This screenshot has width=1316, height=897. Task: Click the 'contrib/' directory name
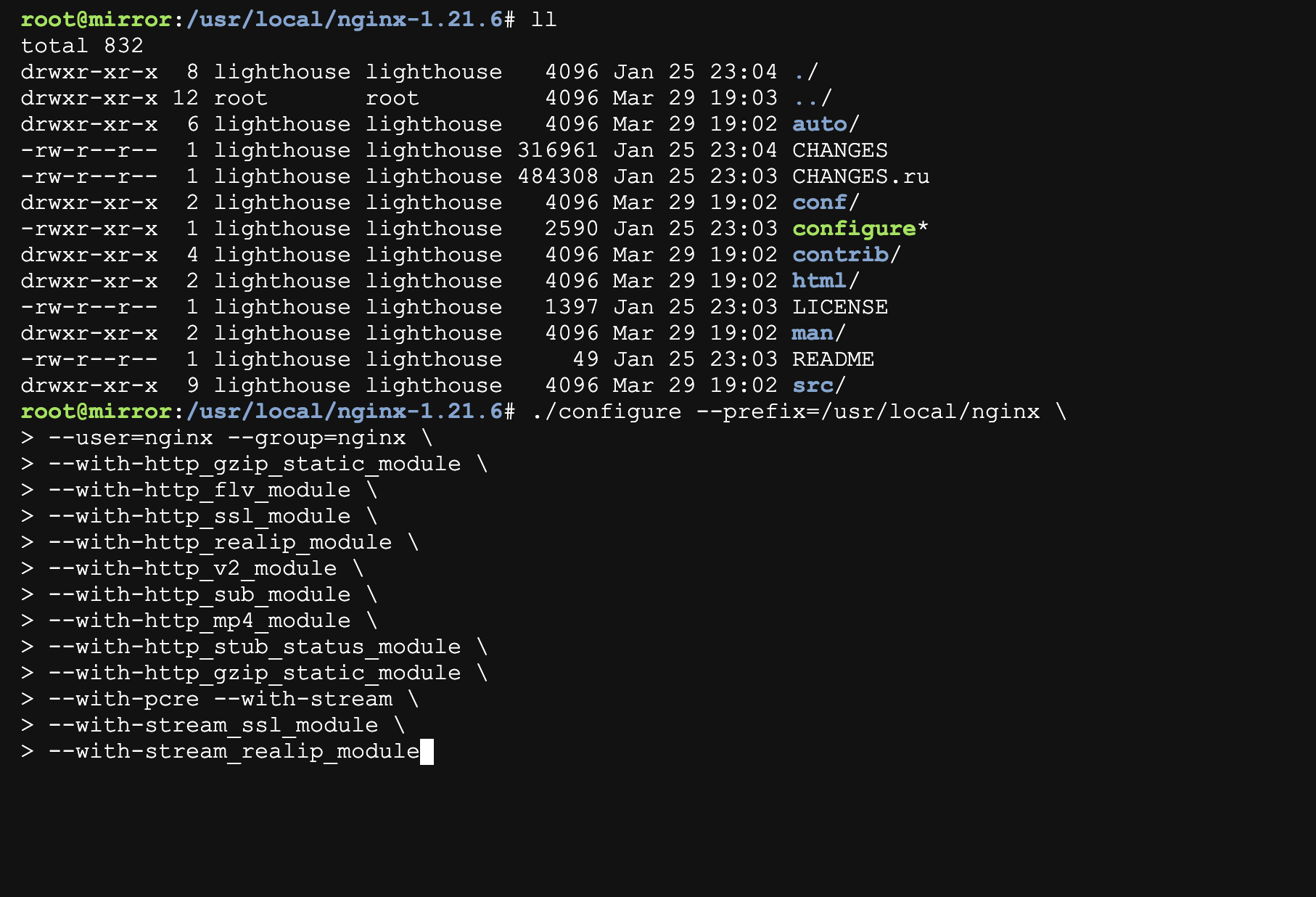click(x=847, y=255)
